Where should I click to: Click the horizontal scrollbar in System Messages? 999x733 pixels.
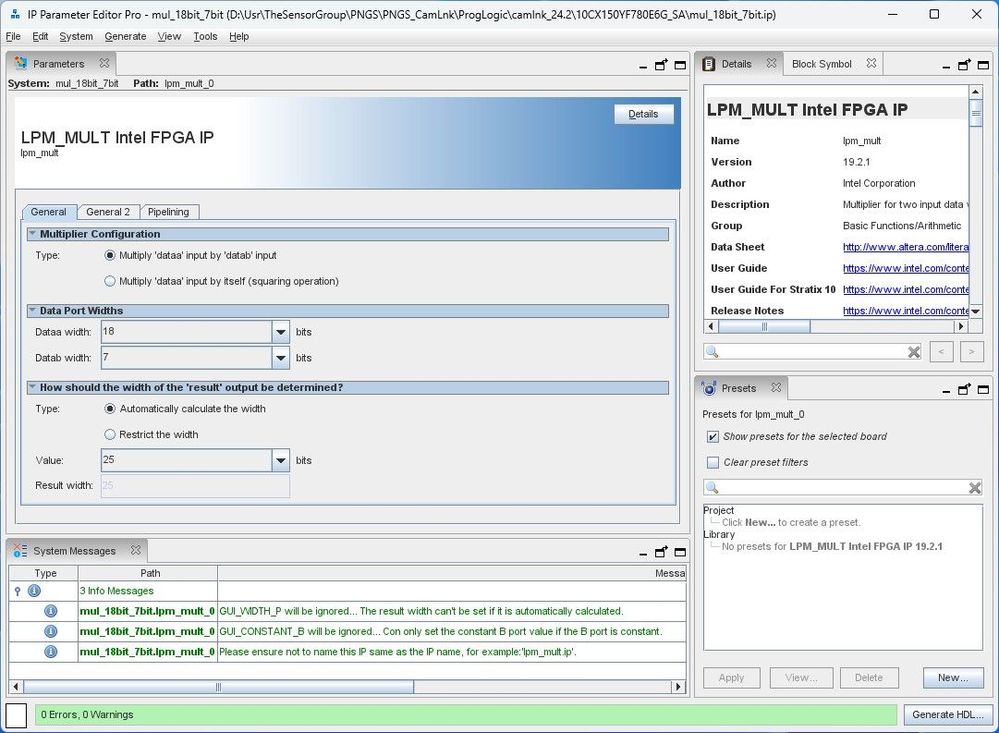coord(219,686)
